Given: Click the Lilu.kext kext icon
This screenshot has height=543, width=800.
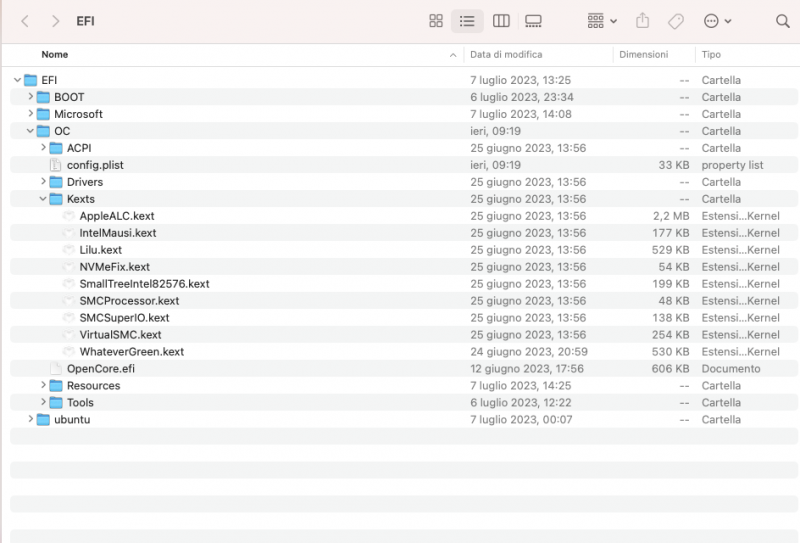Looking at the screenshot, I should point(68,250).
